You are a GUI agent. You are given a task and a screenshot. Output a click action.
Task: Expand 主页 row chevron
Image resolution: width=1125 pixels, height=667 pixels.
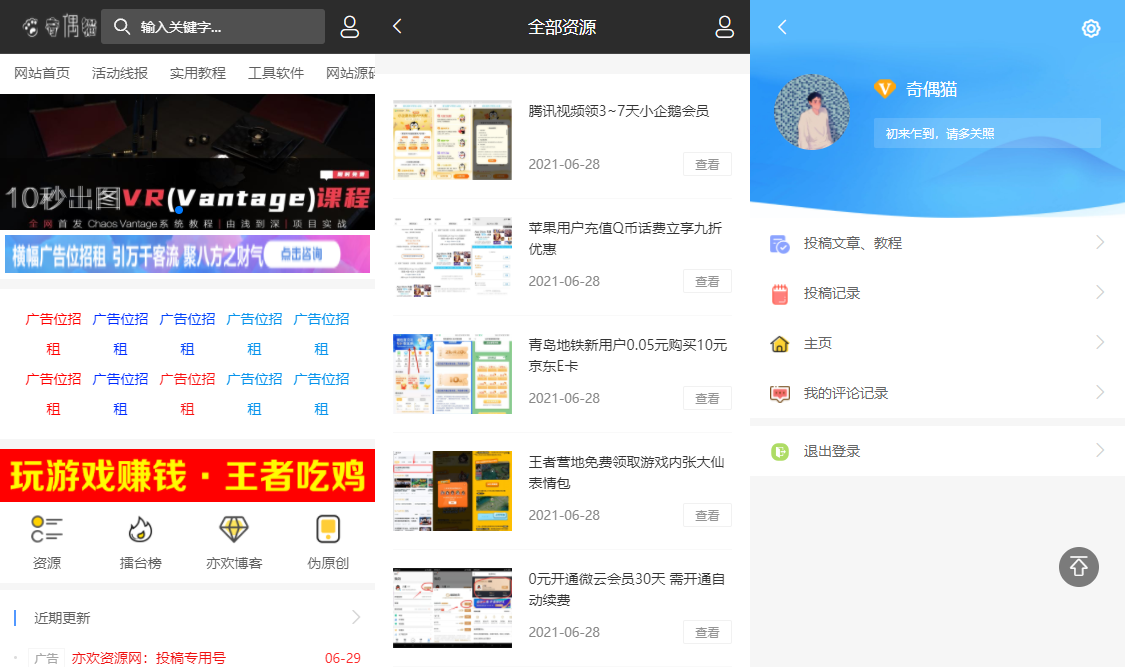tap(1100, 342)
